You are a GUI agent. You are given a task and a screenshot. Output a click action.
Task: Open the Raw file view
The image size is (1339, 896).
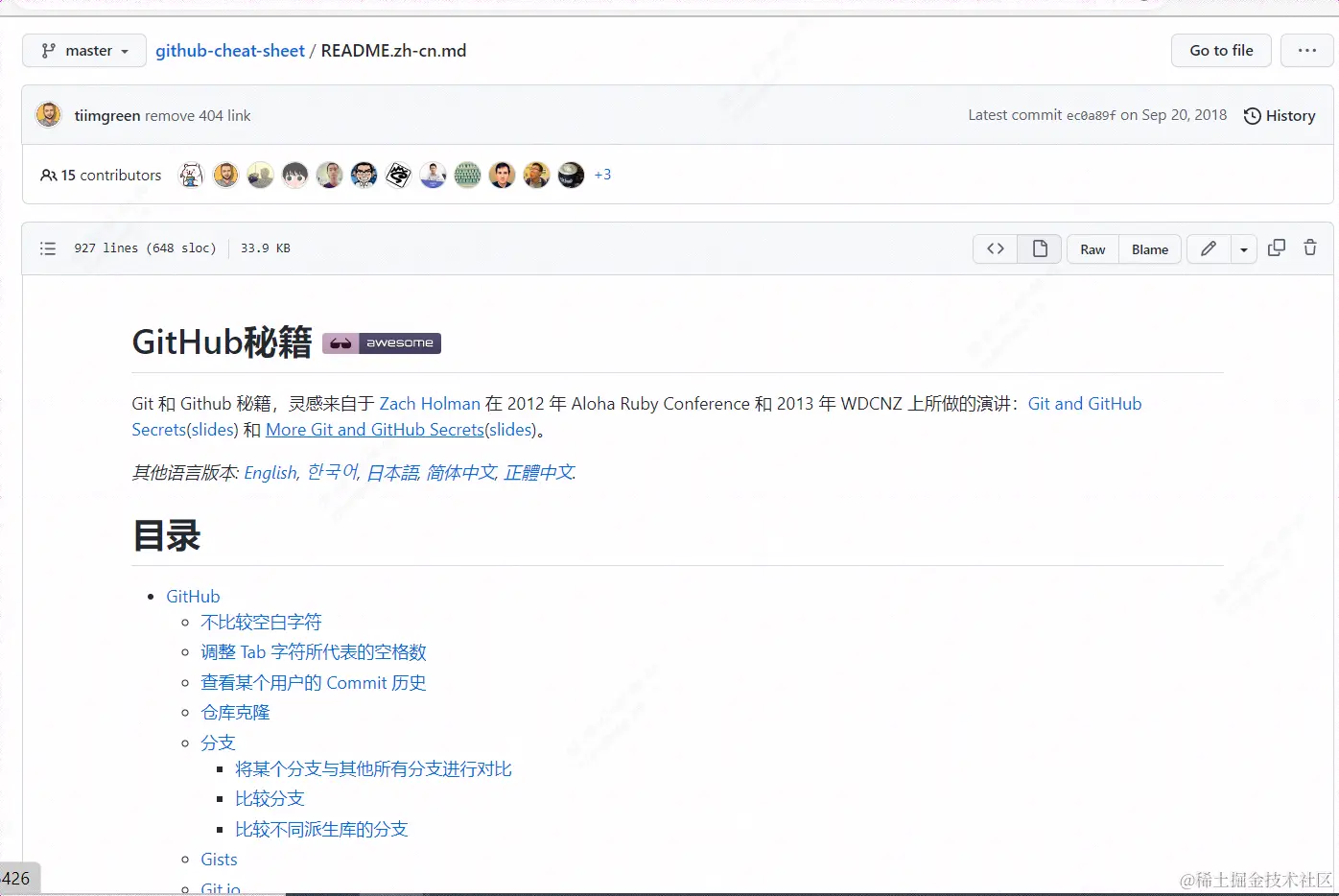[x=1092, y=249]
